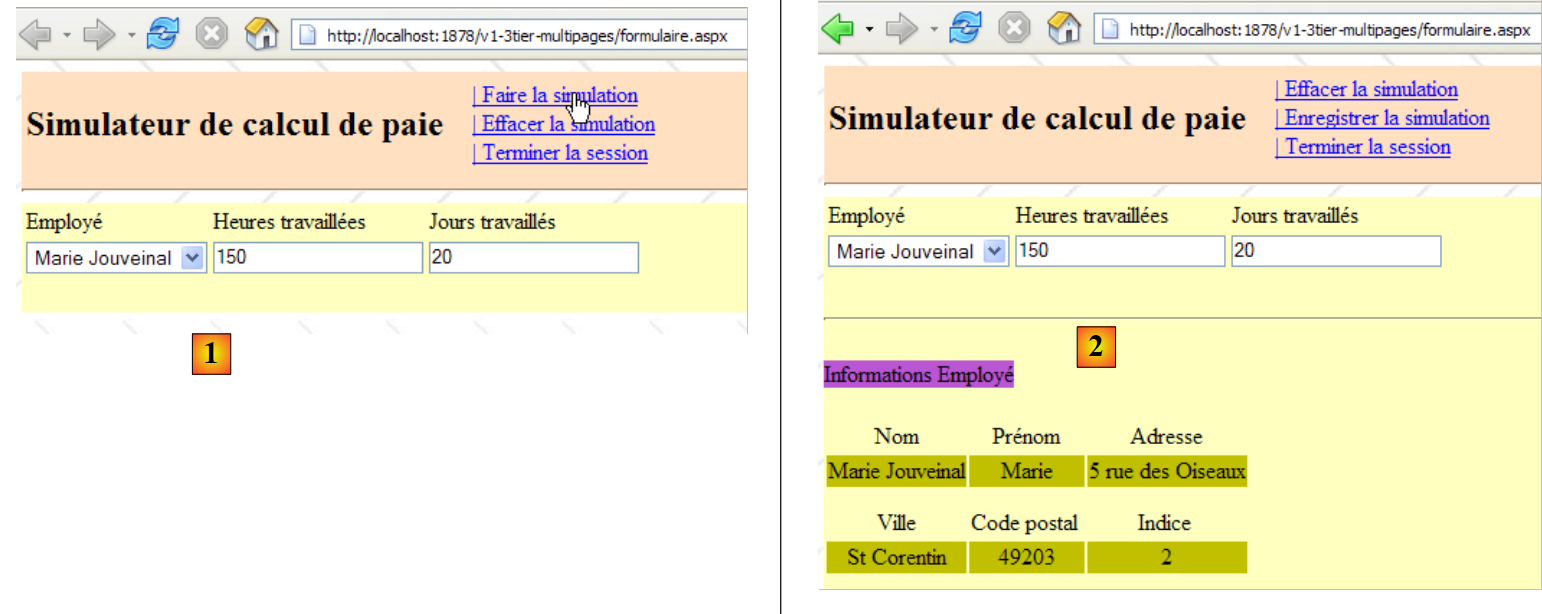Open back-history dropdown arrow beside the green Back button
Screen dimensions: 1542x614
click(869, 30)
